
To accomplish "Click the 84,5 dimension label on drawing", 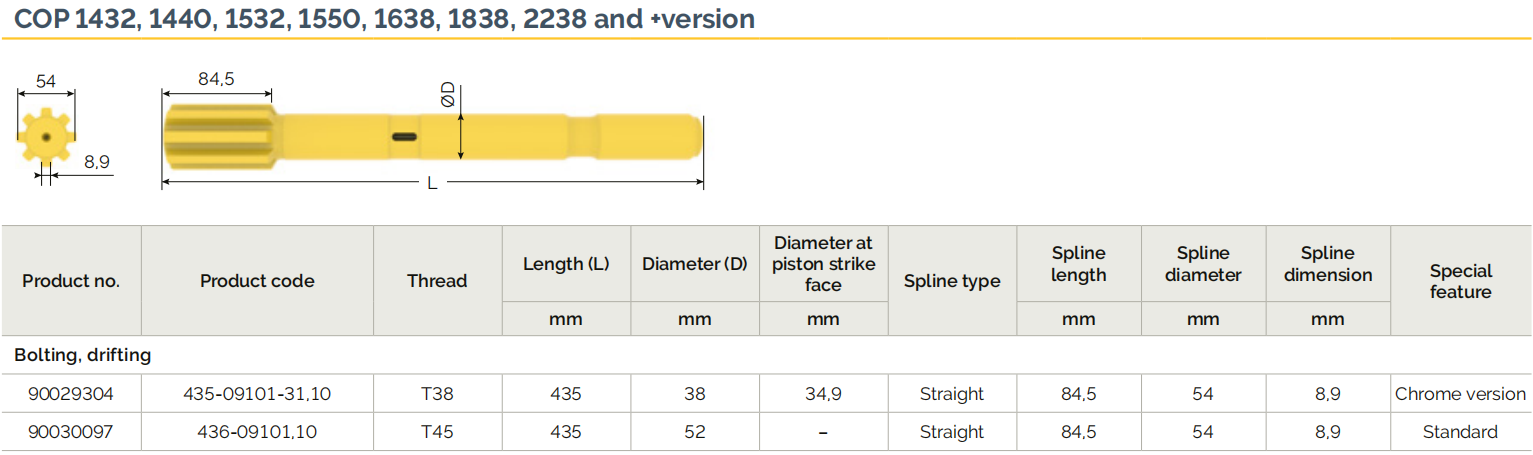I will (x=216, y=80).
